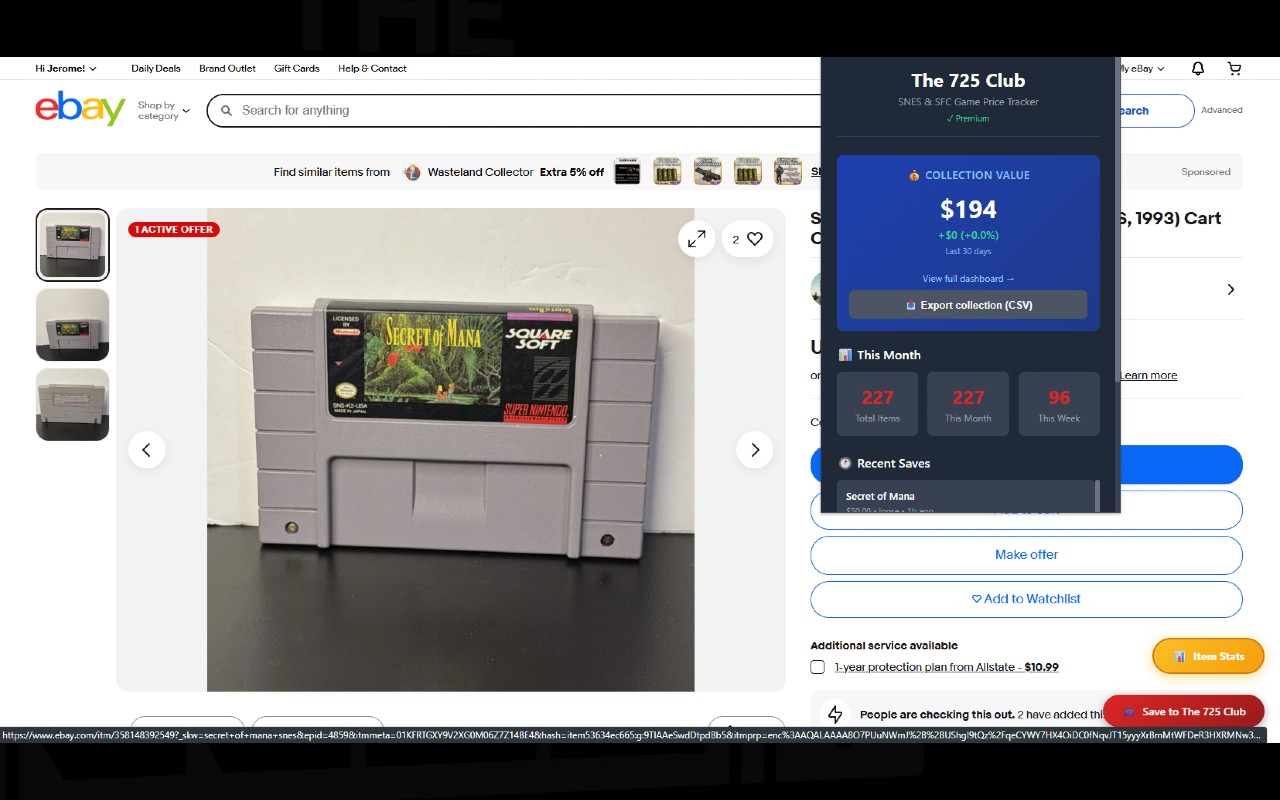Export collection as CSV

click(x=967, y=305)
